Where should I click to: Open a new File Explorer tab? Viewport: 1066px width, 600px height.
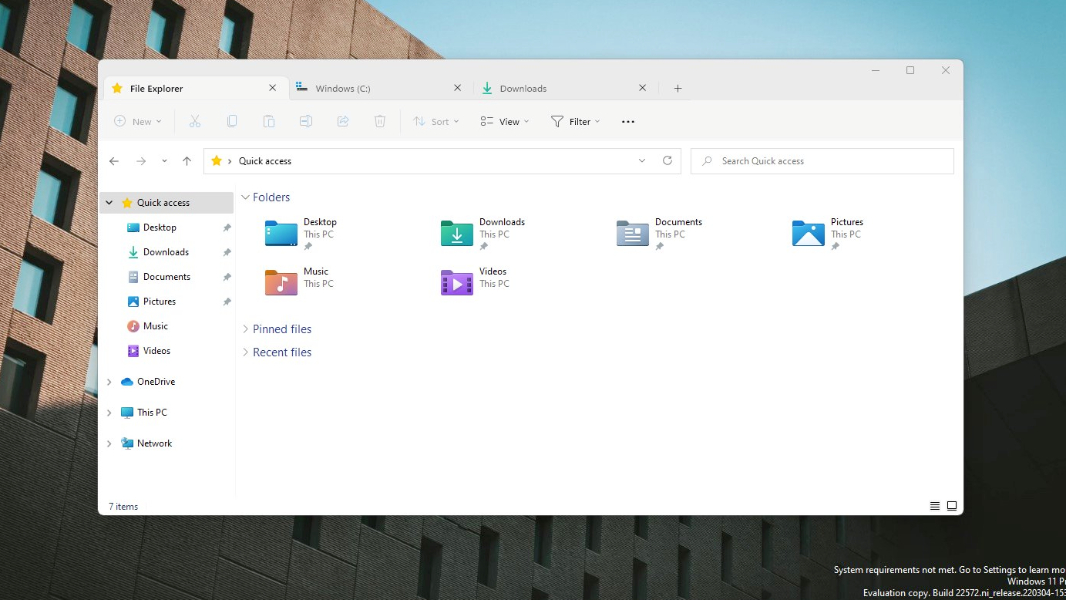(x=678, y=88)
